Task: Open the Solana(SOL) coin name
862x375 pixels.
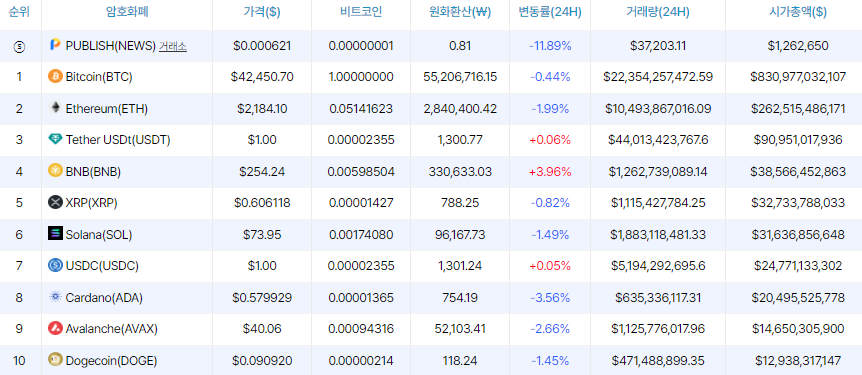Action: (x=99, y=235)
